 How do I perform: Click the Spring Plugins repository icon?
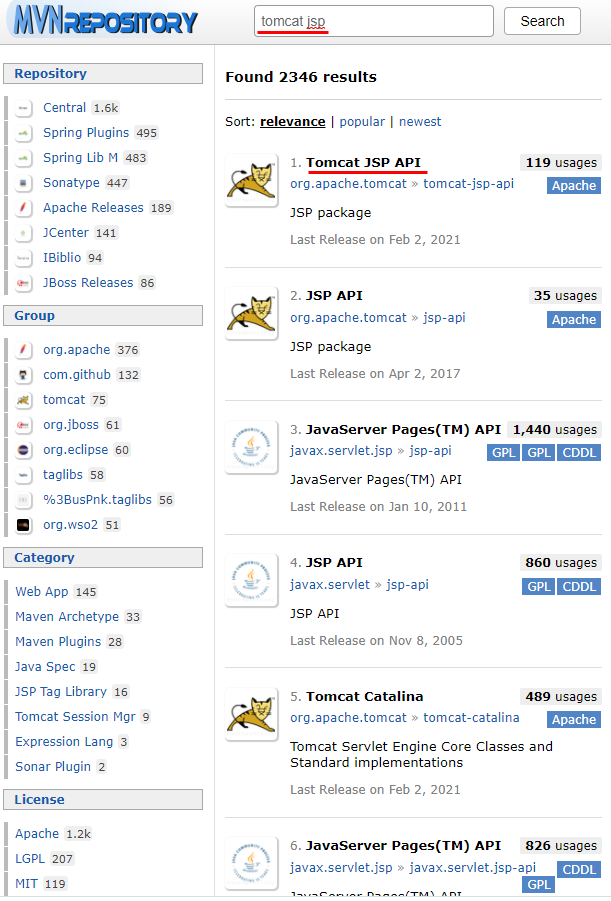(23, 133)
